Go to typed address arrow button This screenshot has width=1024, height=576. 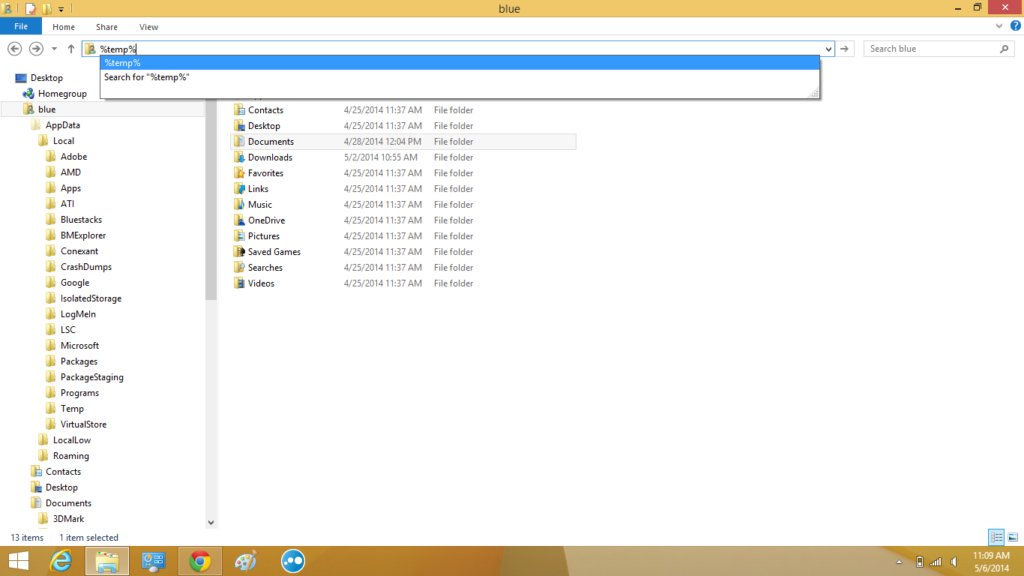pos(844,49)
